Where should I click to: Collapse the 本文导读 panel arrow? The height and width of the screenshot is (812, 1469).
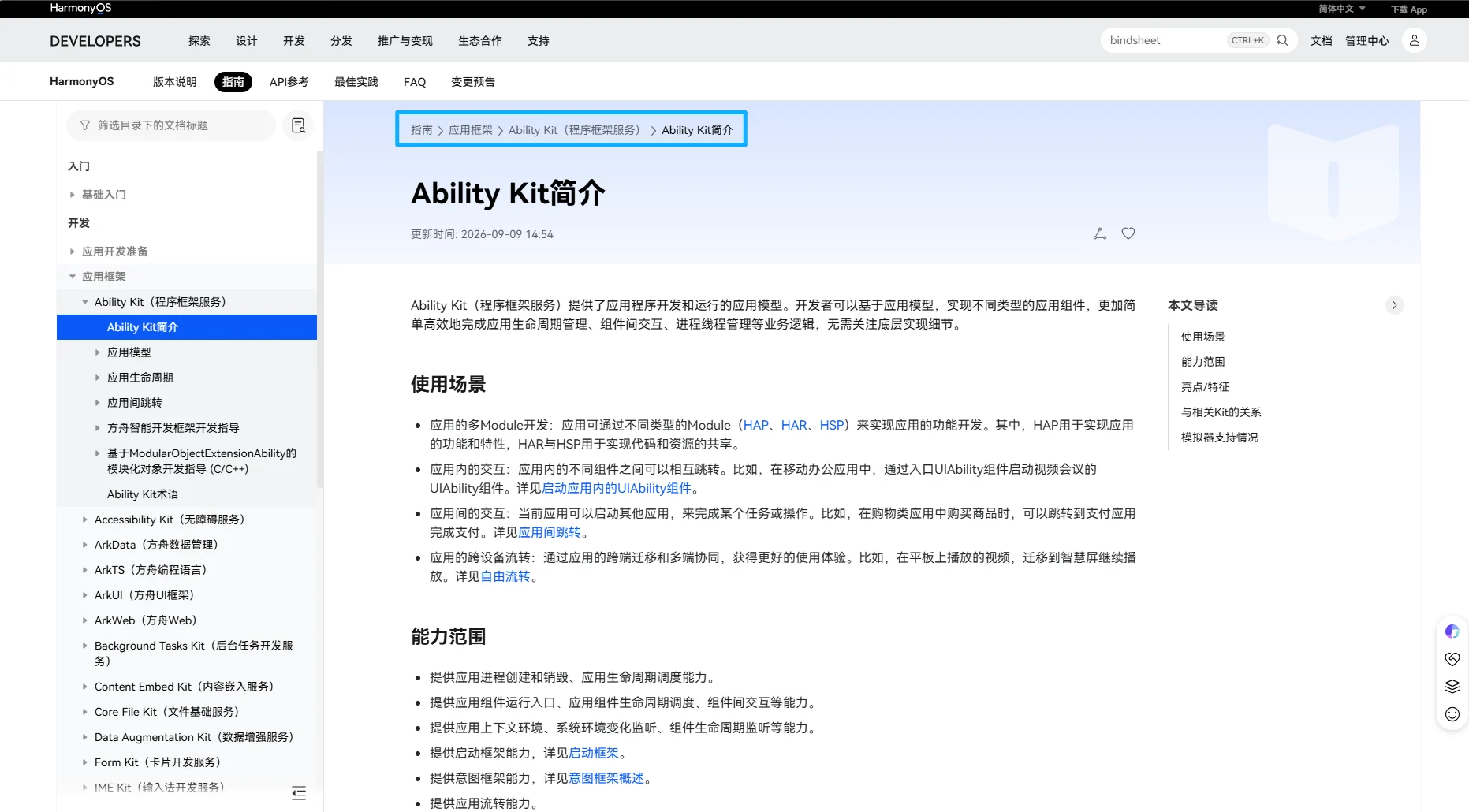(x=1394, y=305)
